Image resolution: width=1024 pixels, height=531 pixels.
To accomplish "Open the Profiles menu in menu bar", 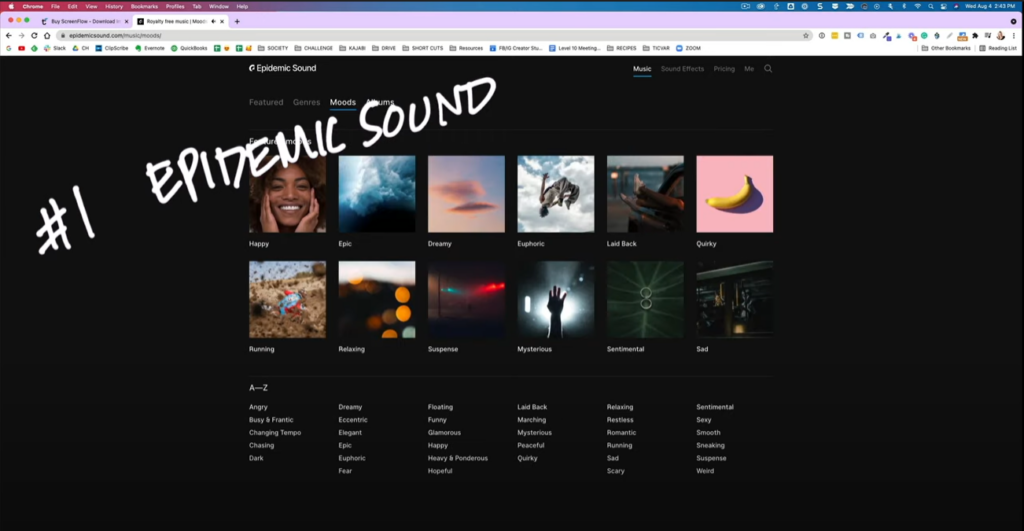I will coord(175,6).
